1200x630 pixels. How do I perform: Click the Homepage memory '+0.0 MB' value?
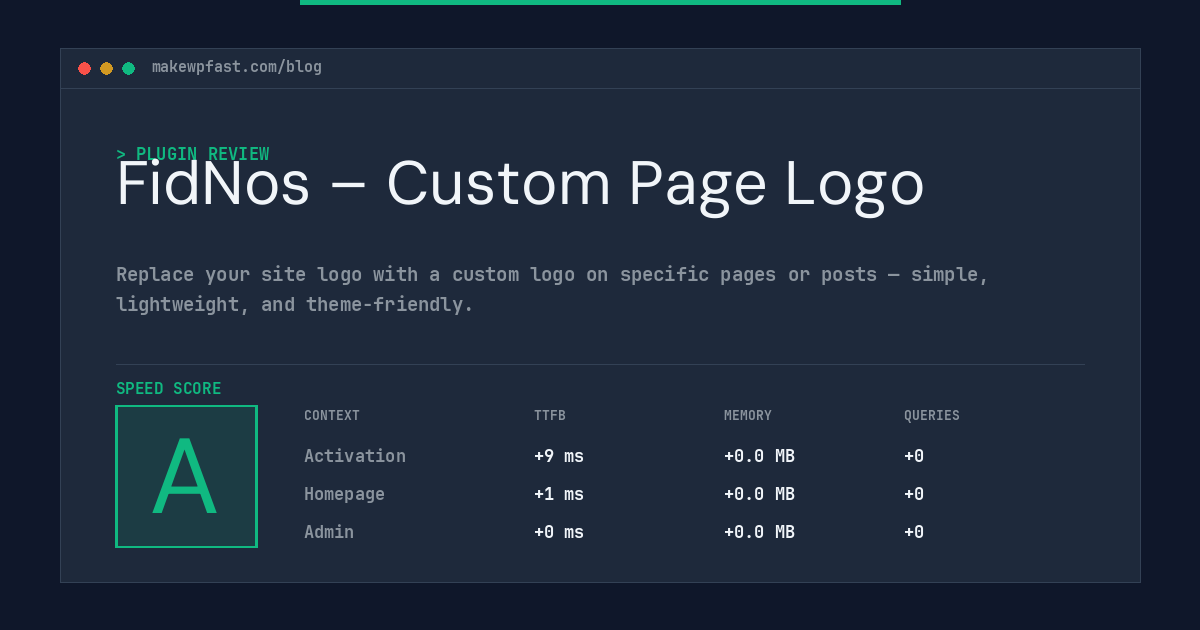pos(759,494)
